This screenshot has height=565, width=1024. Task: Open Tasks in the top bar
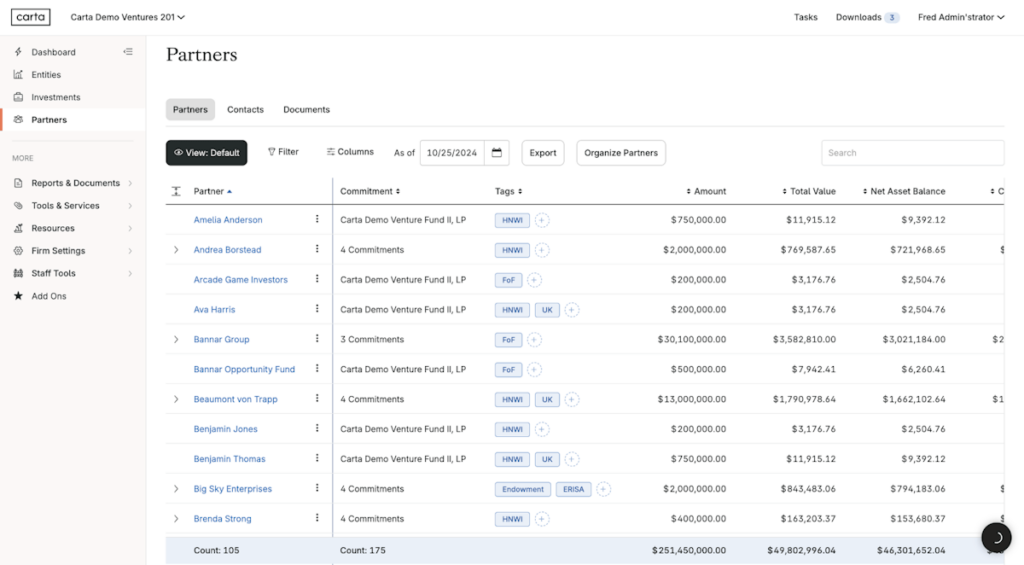point(805,17)
